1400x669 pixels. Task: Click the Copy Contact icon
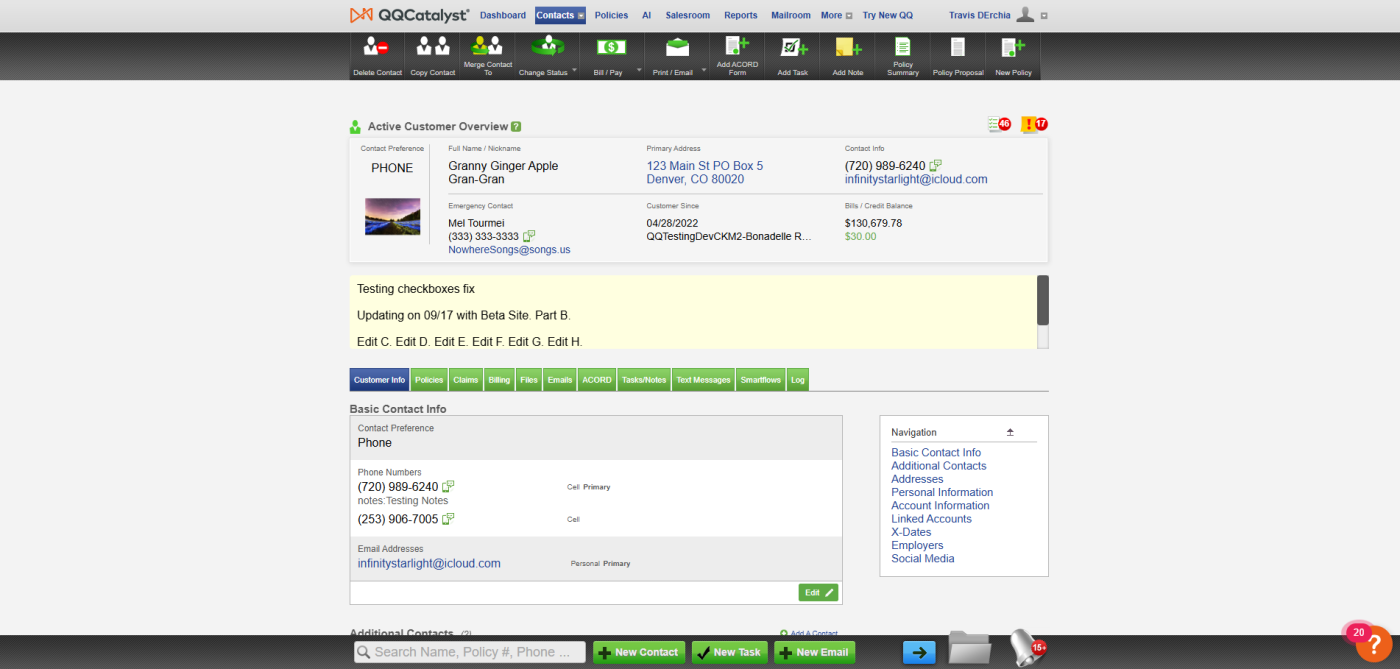click(433, 47)
